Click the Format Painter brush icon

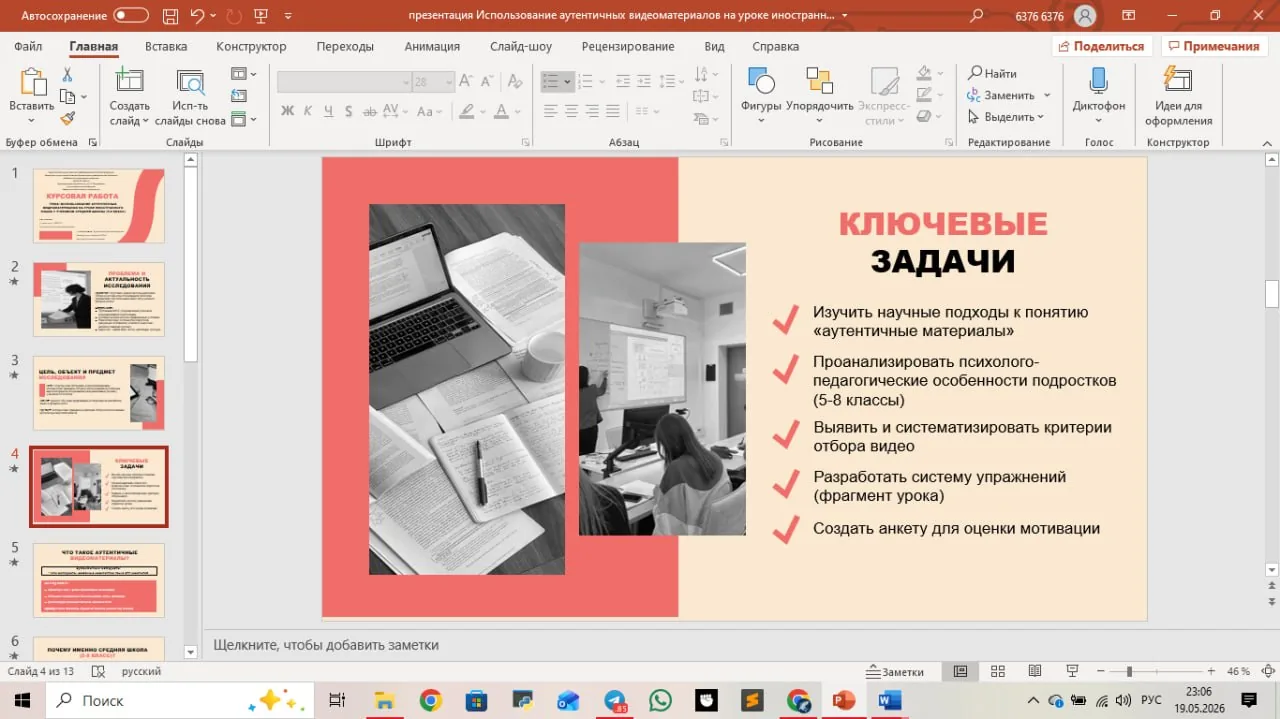[67, 118]
